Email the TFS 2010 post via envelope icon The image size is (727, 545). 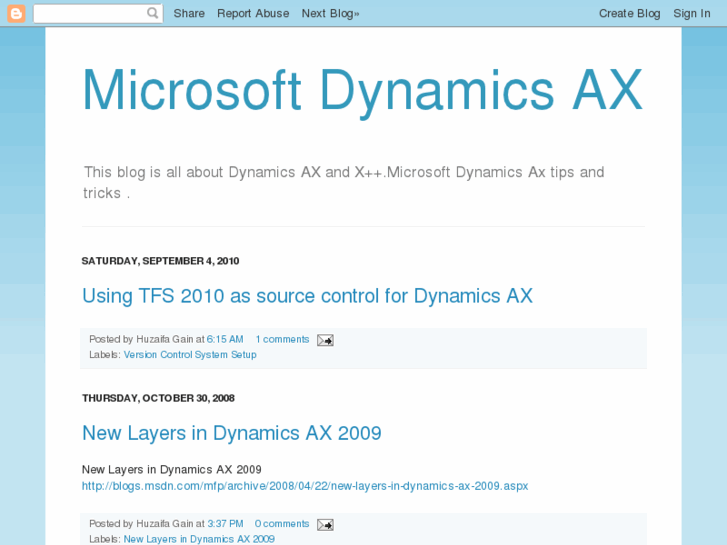click(x=325, y=340)
